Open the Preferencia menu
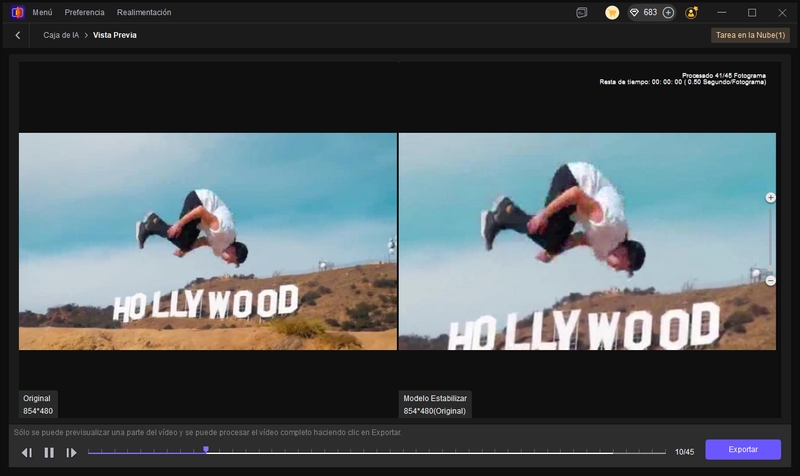 (x=84, y=12)
